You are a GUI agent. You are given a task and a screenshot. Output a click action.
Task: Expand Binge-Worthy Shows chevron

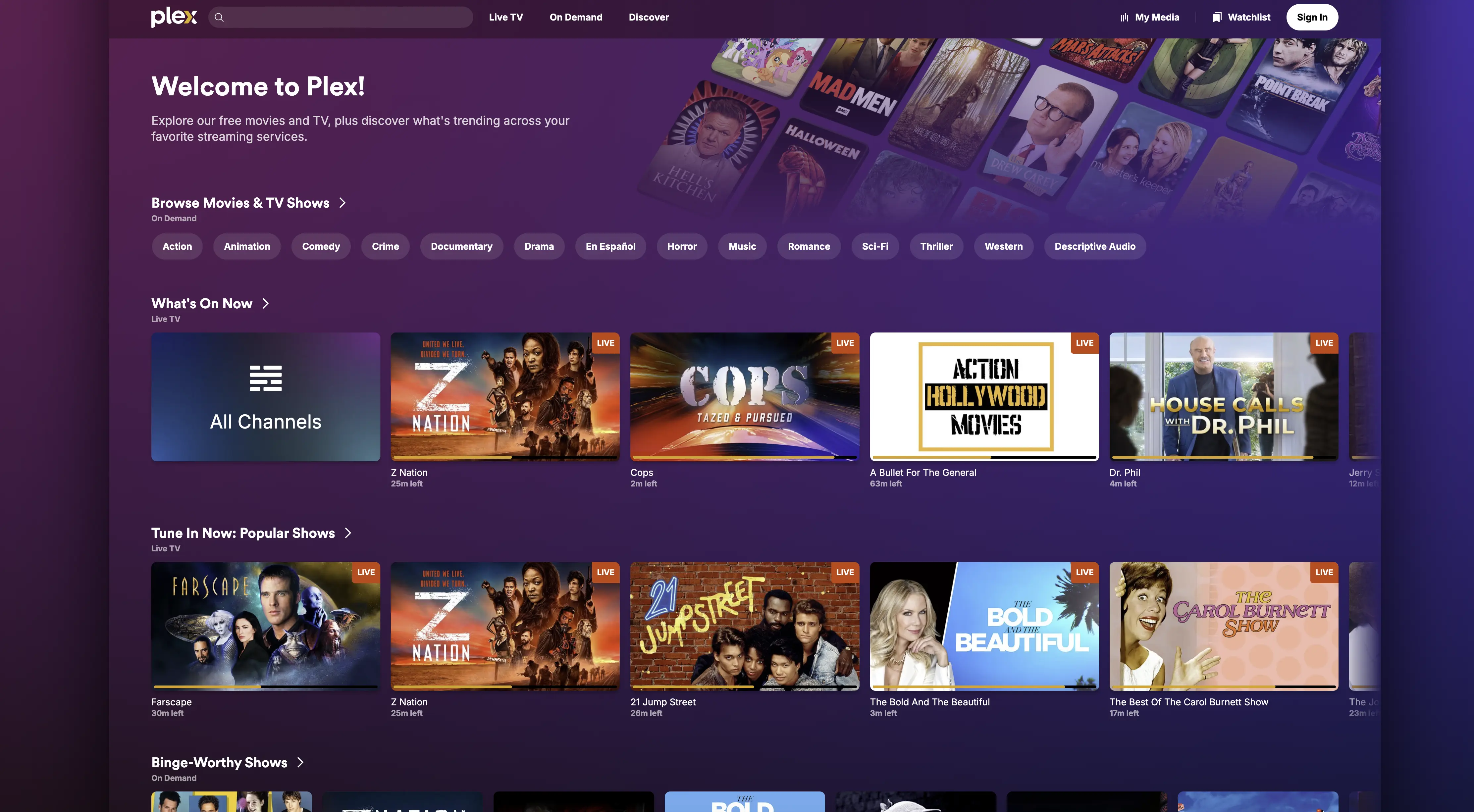pyautogui.click(x=300, y=762)
